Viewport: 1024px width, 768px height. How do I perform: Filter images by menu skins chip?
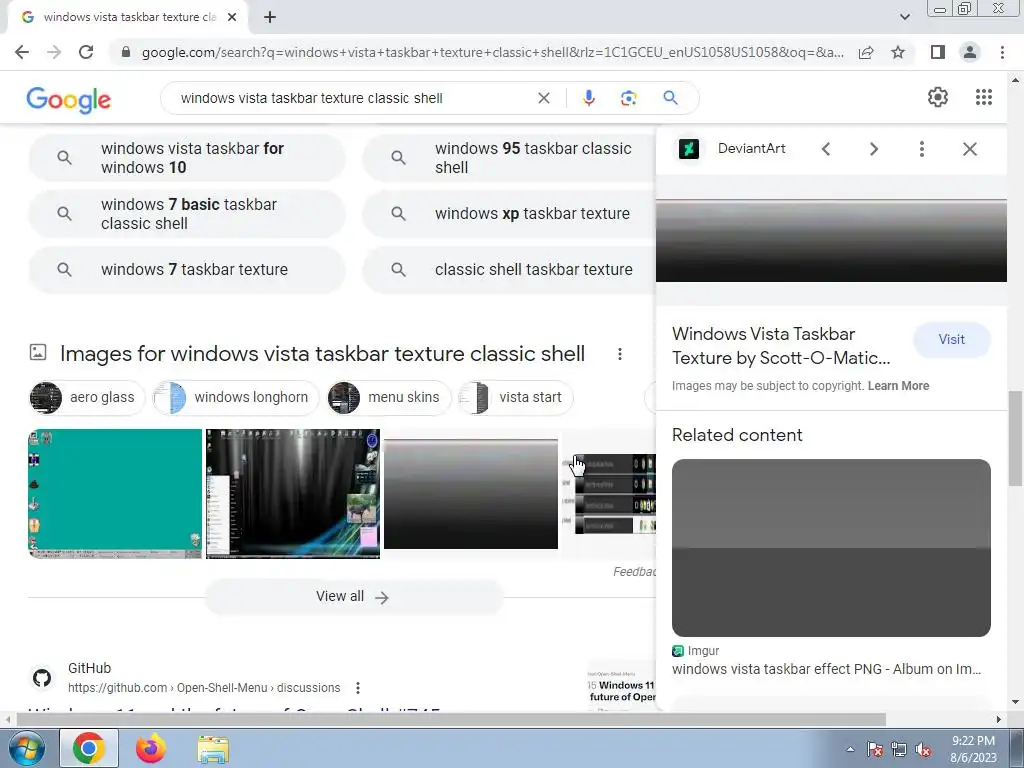(x=389, y=397)
